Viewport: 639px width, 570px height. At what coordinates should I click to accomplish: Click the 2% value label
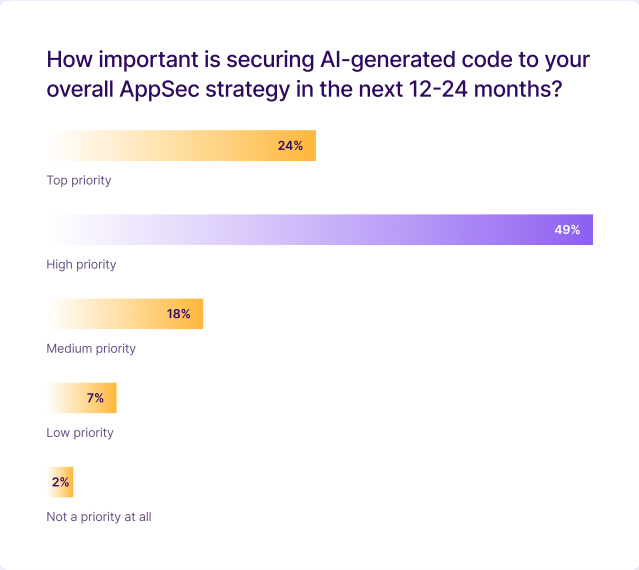[61, 482]
